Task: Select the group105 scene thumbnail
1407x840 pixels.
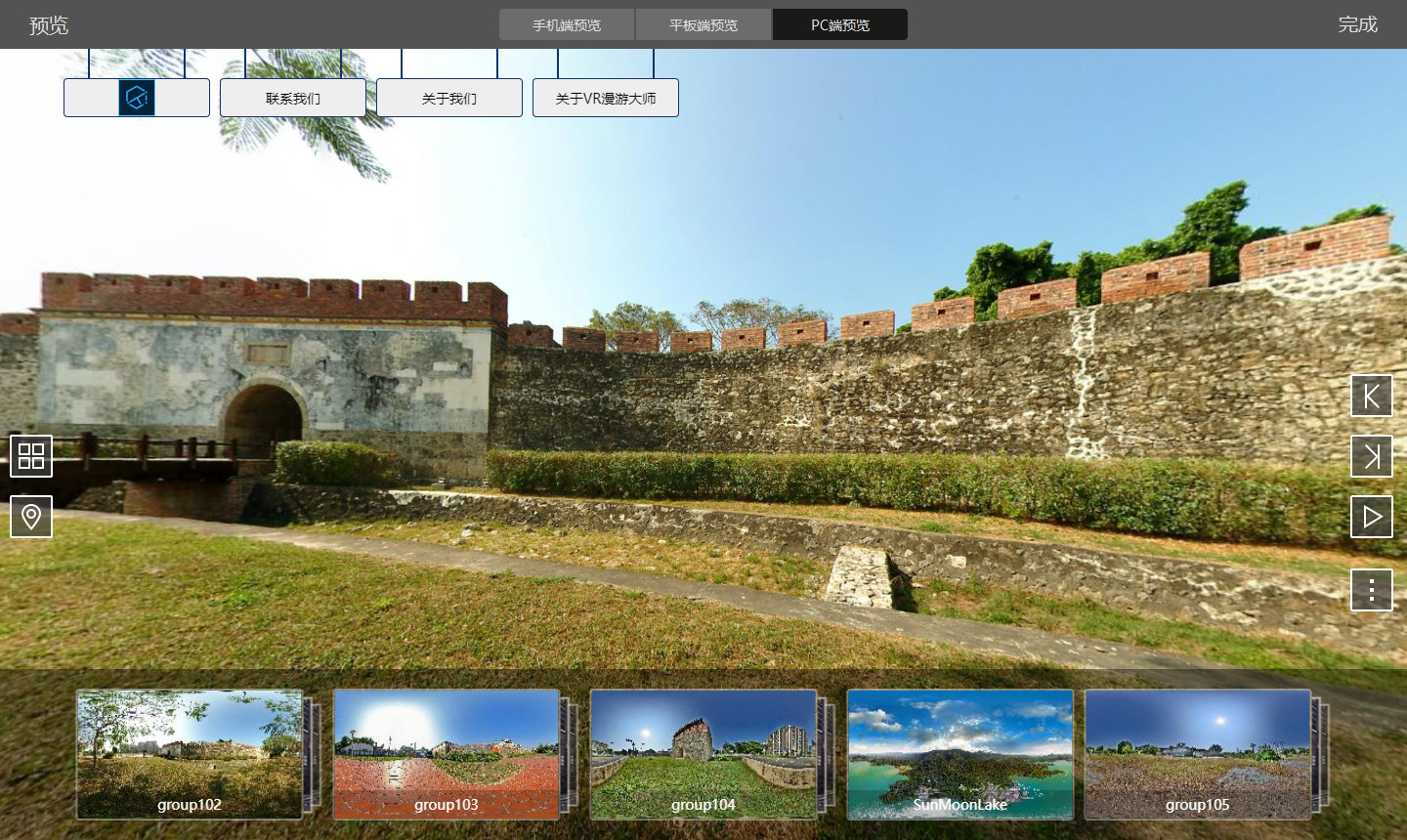Action: coord(1198,754)
